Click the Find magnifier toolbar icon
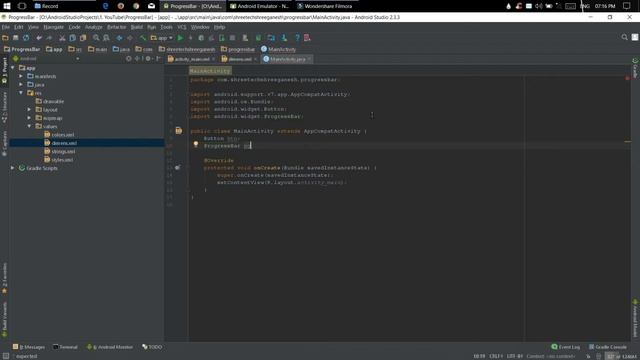 (x=96, y=38)
